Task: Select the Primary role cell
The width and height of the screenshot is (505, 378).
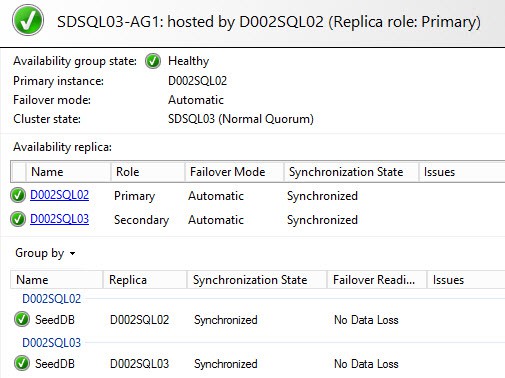Action: click(x=135, y=196)
